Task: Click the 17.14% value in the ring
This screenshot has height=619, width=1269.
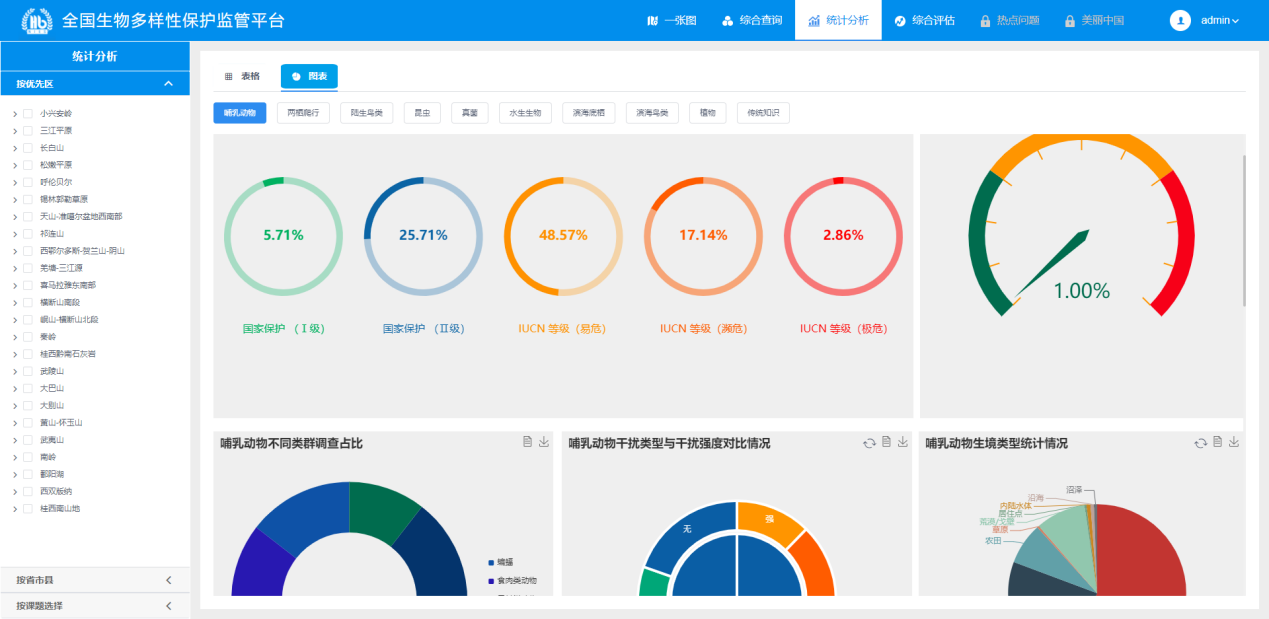Action: (703, 235)
